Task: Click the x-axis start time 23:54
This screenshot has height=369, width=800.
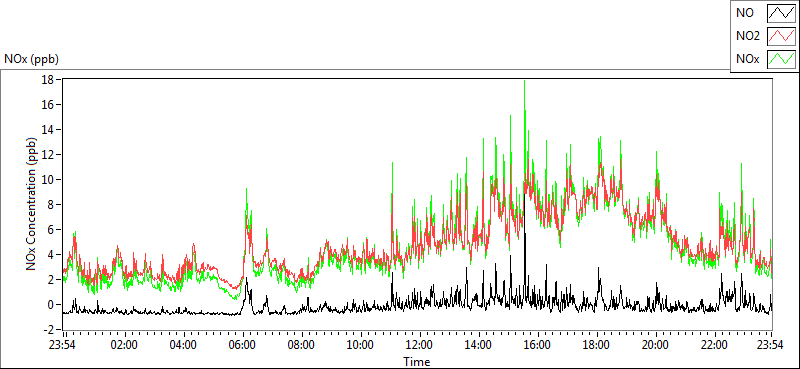Action: (x=63, y=345)
